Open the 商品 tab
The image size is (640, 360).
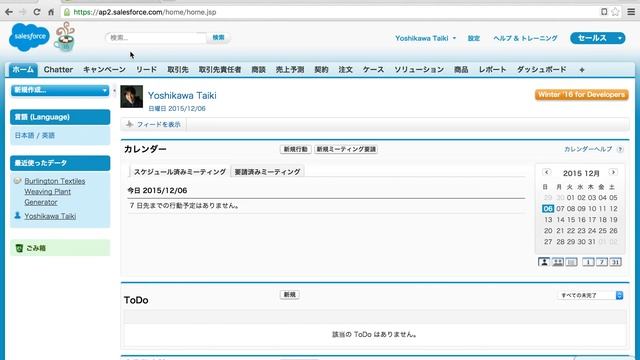click(461, 70)
